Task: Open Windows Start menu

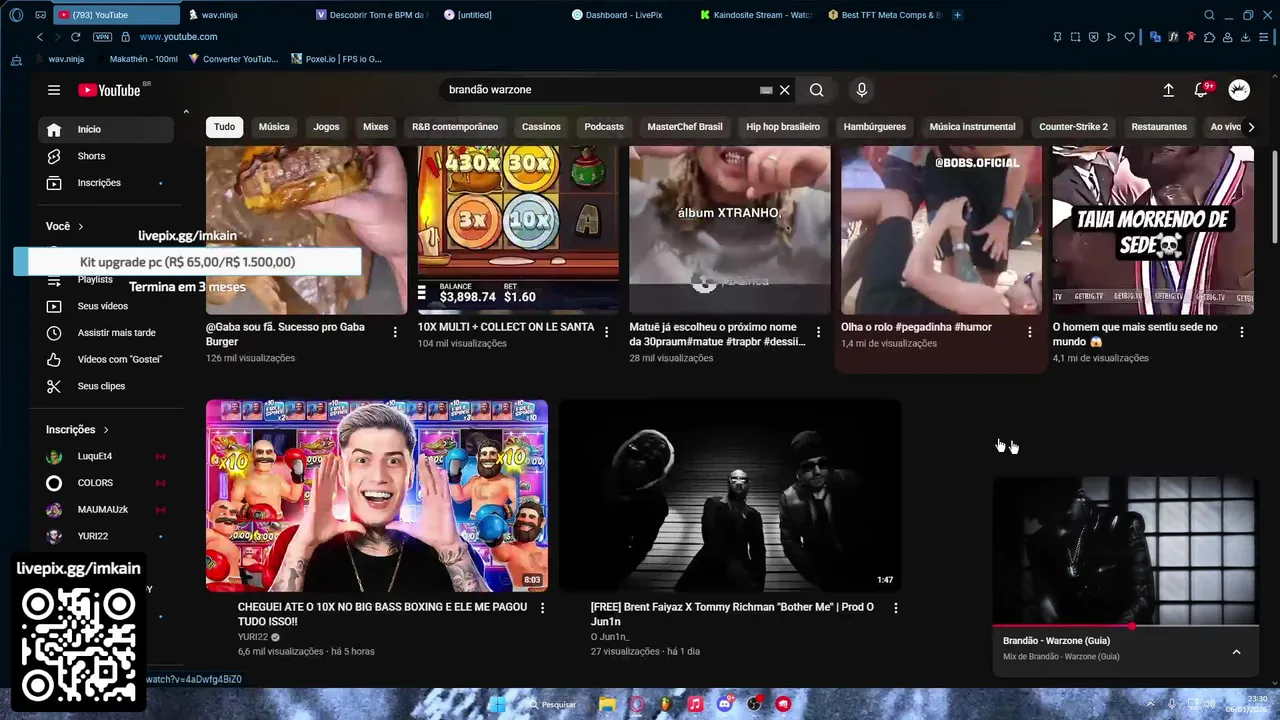Action: coord(497,704)
